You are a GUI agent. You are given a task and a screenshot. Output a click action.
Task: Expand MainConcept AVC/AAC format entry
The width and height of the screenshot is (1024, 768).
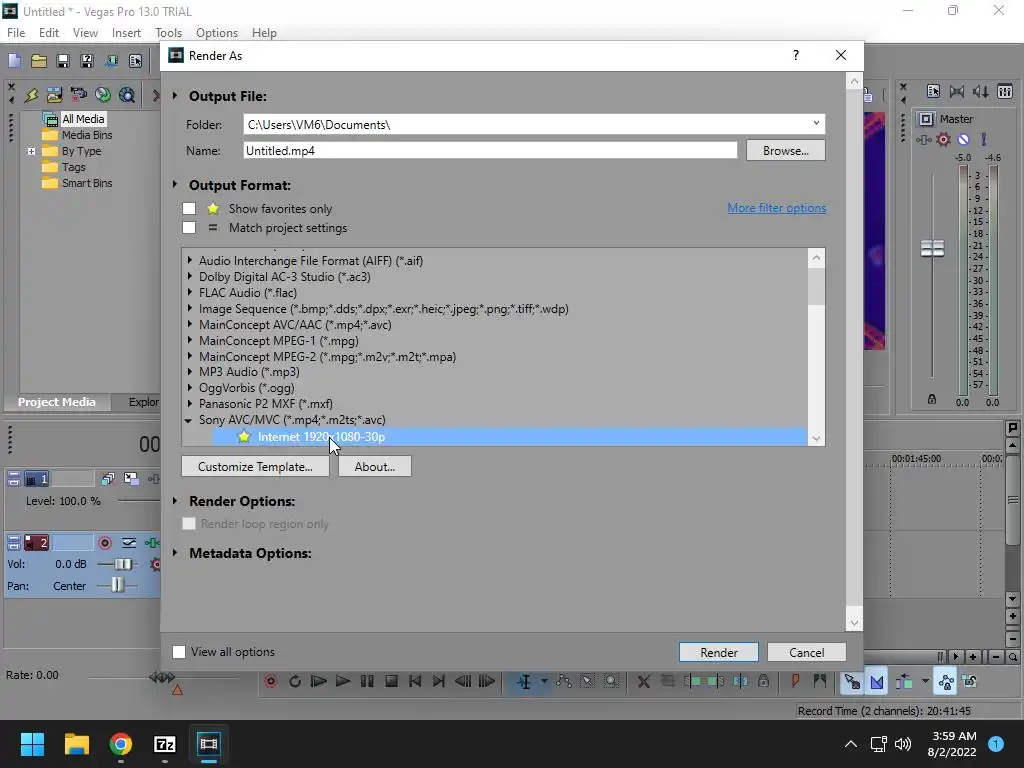coord(189,325)
